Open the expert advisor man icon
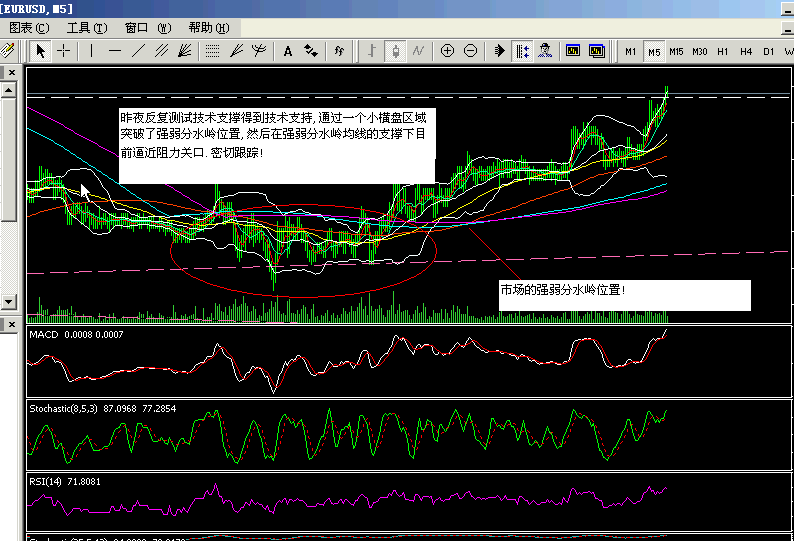This screenshot has height=541, width=794. (x=545, y=51)
